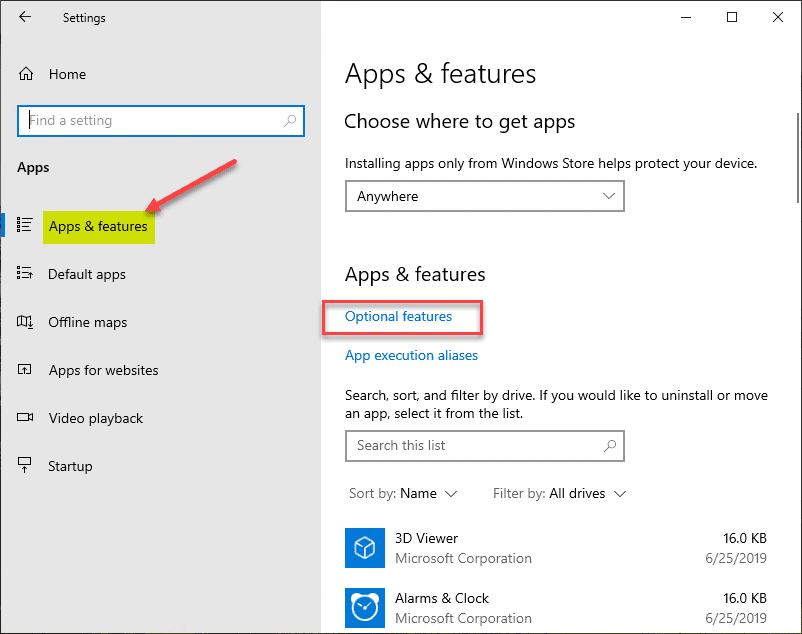
Task: Click the magnifier icon in Find a setting
Action: [290, 121]
